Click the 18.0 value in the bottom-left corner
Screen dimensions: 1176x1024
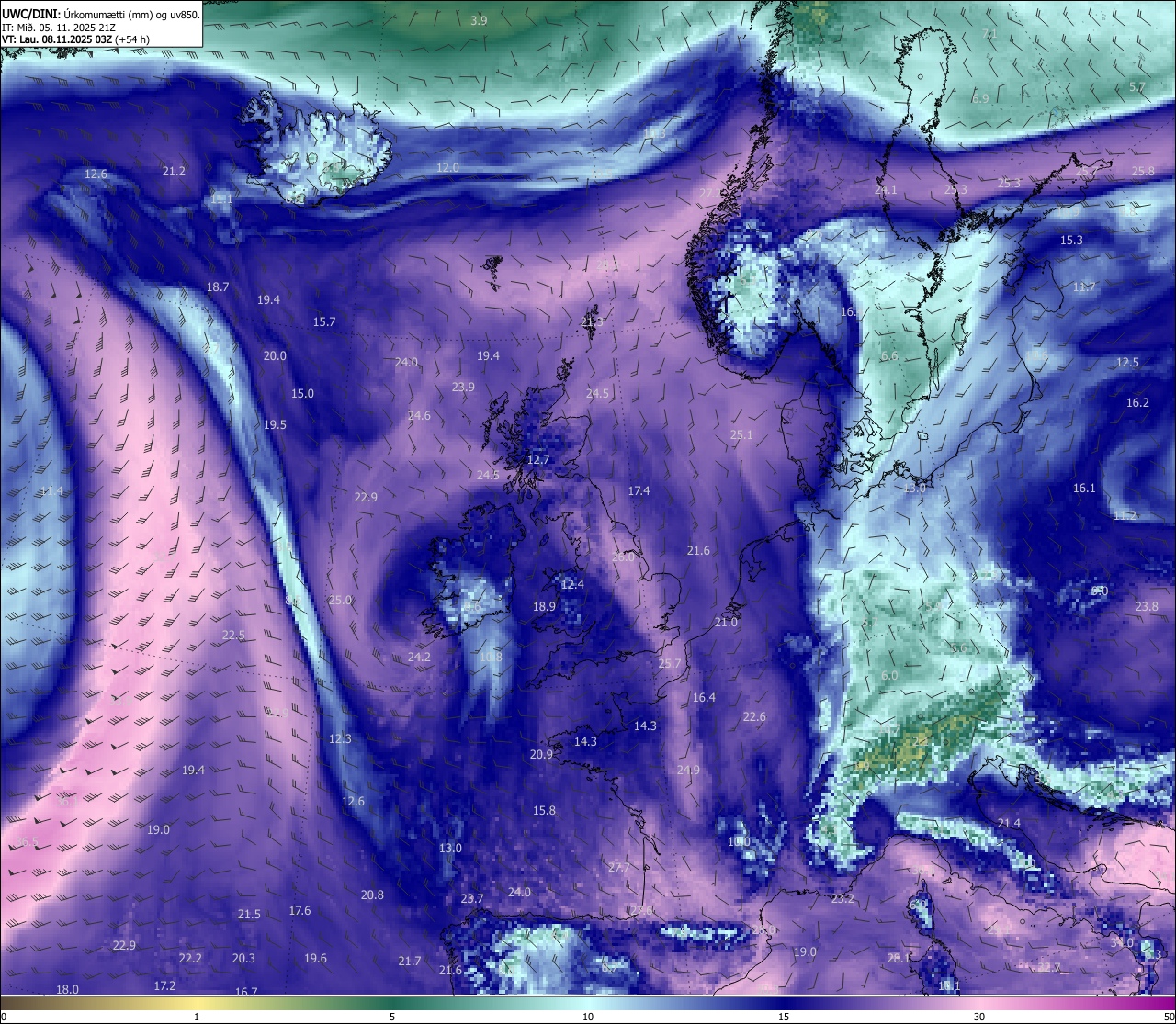pos(67,989)
